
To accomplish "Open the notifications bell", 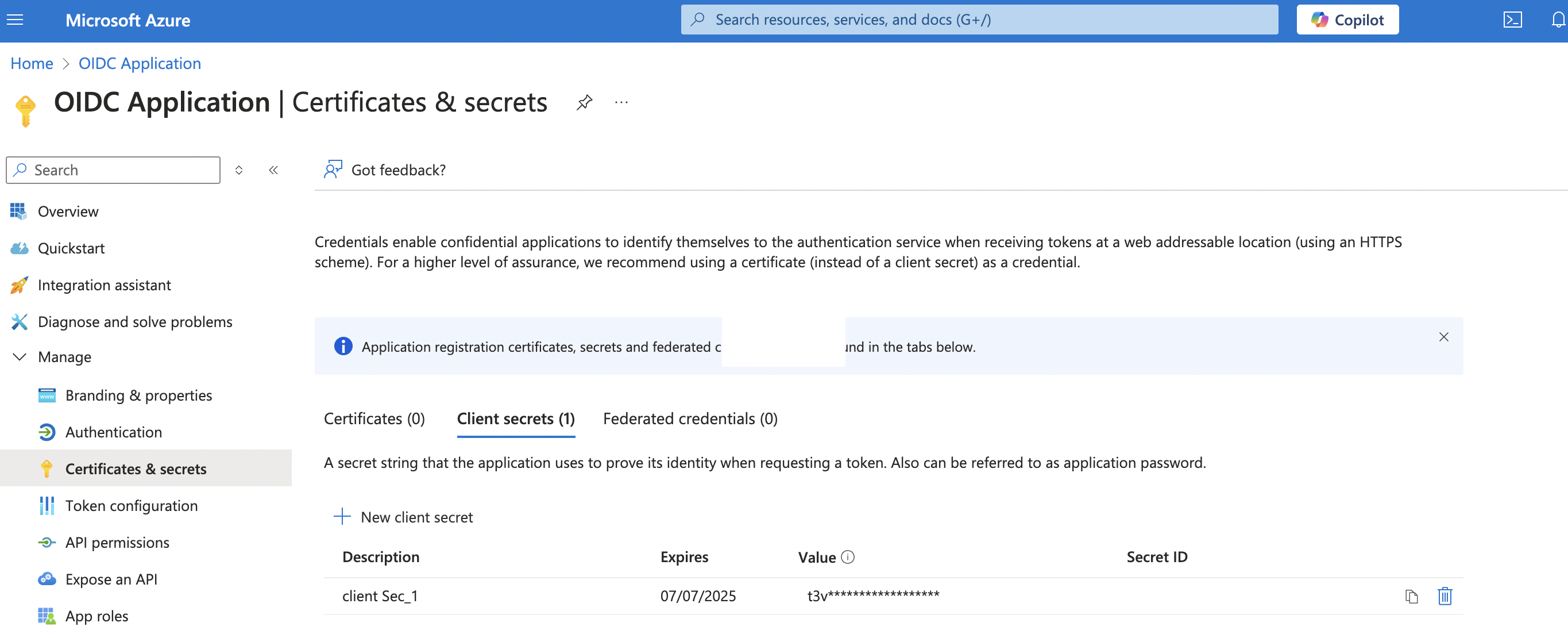I will pyautogui.click(x=1558, y=20).
